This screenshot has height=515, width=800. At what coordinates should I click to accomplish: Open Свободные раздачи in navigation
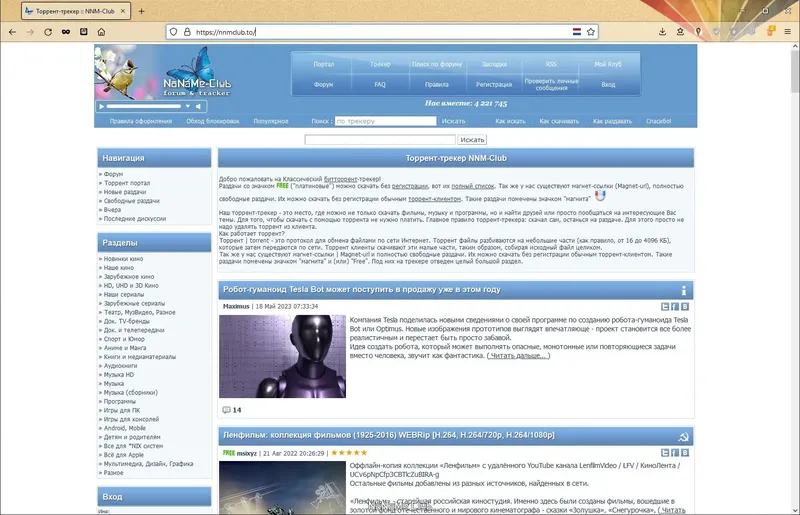click(132, 201)
